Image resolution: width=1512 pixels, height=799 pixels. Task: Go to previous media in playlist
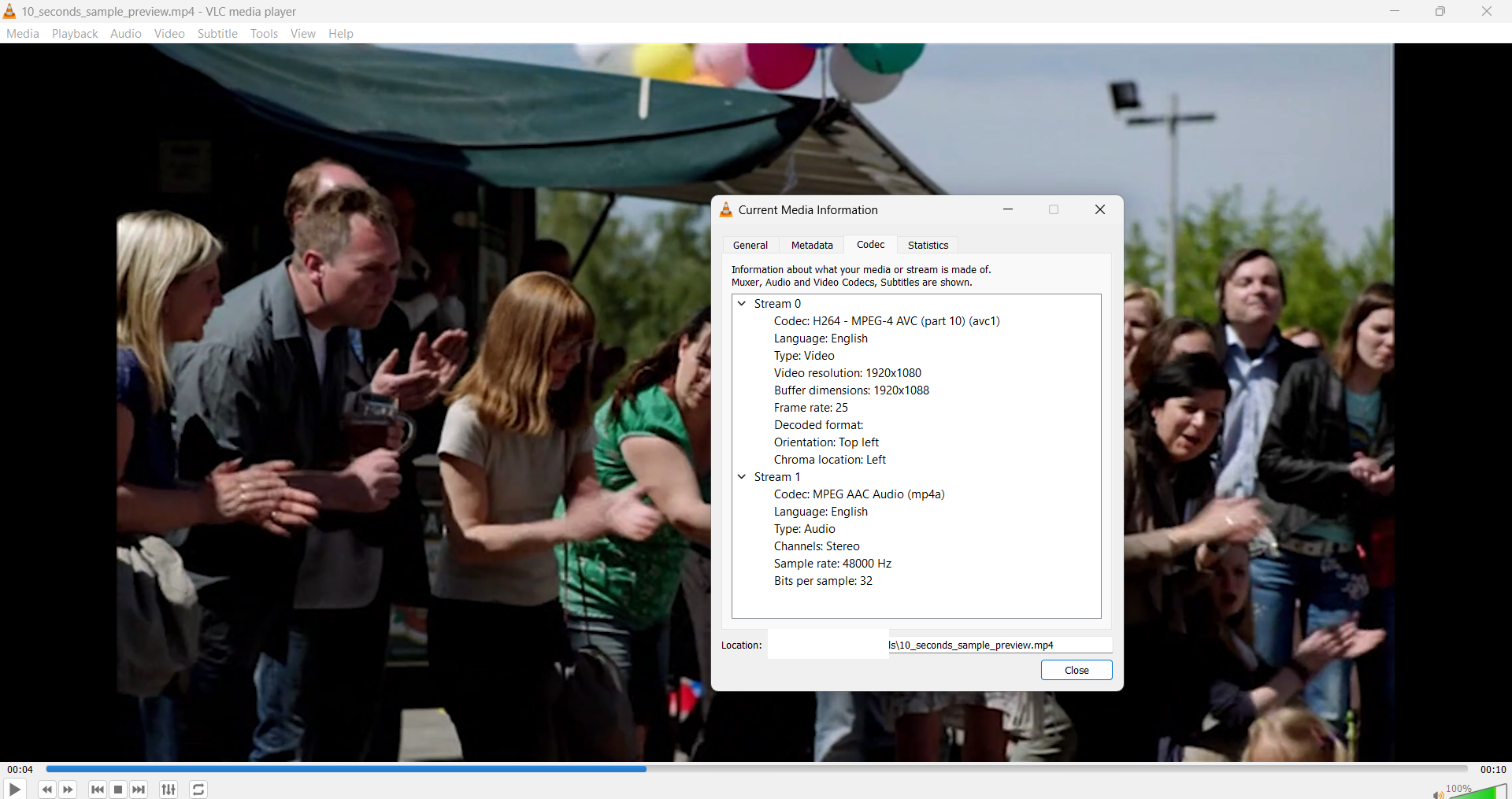(x=98, y=790)
